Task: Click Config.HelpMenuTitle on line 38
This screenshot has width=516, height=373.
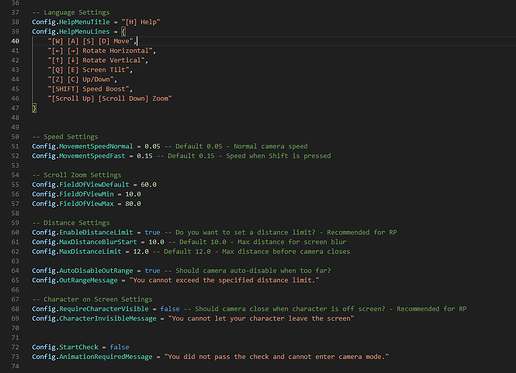Action: [x=71, y=22]
